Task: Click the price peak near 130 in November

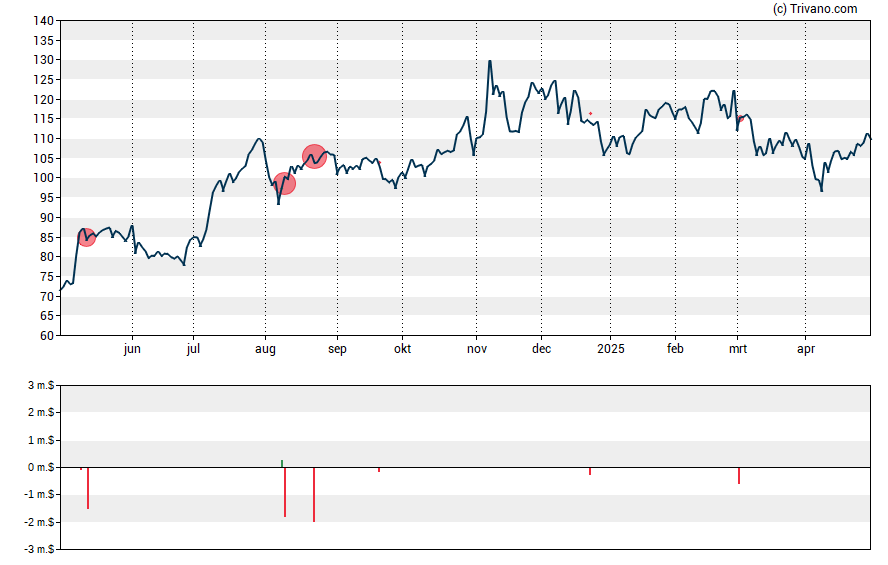Action: pyautogui.click(x=490, y=61)
